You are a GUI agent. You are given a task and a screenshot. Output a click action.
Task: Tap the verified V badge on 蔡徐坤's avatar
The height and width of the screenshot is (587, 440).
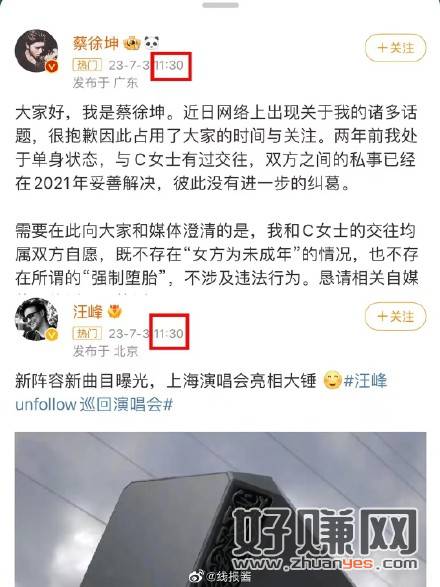pos(52,67)
